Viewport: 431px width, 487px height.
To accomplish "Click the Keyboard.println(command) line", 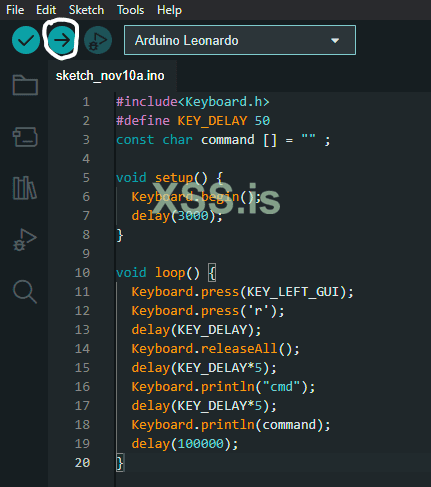I will point(231,425).
